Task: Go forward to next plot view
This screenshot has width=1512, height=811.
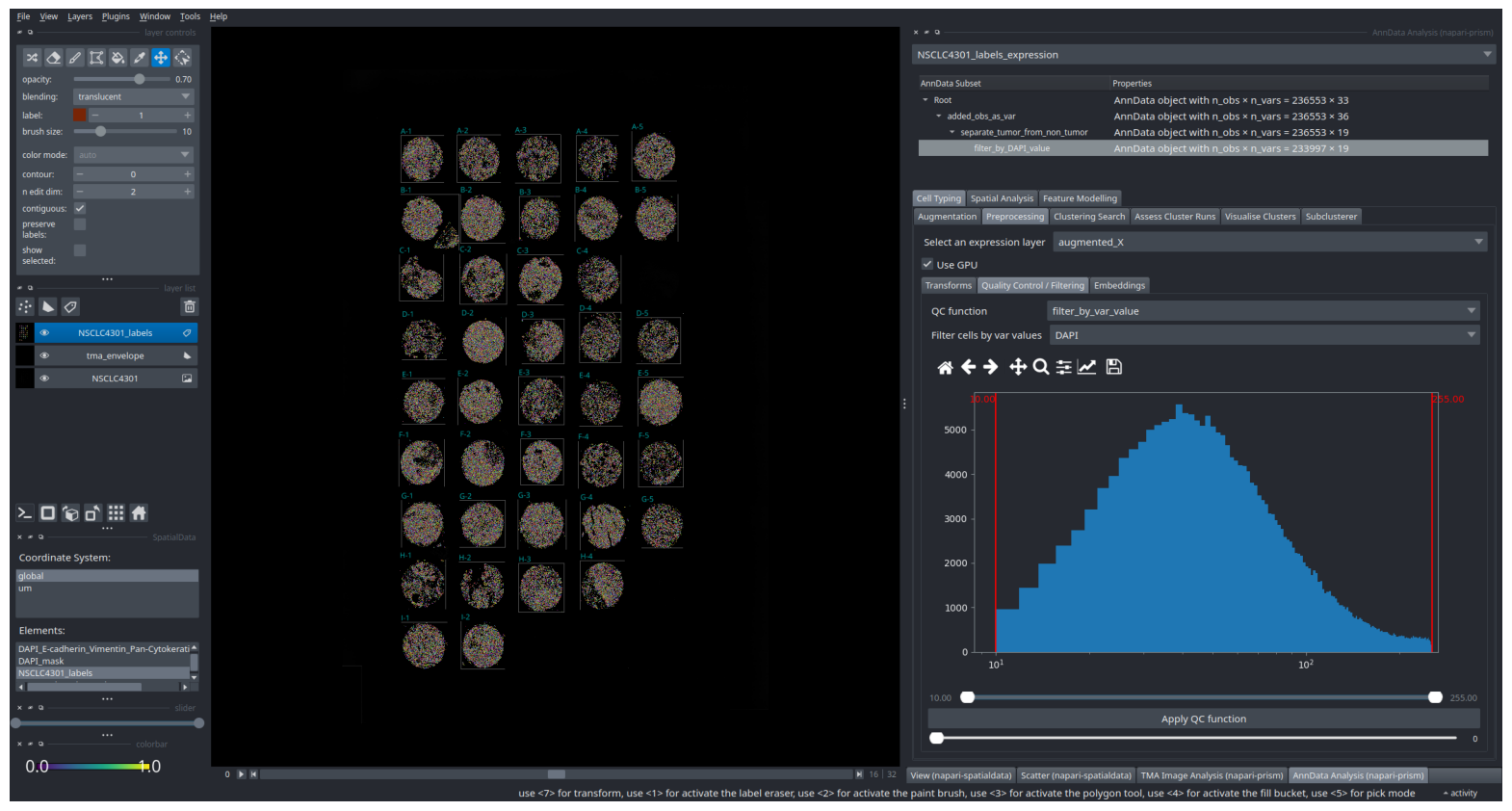Action: 991,367
